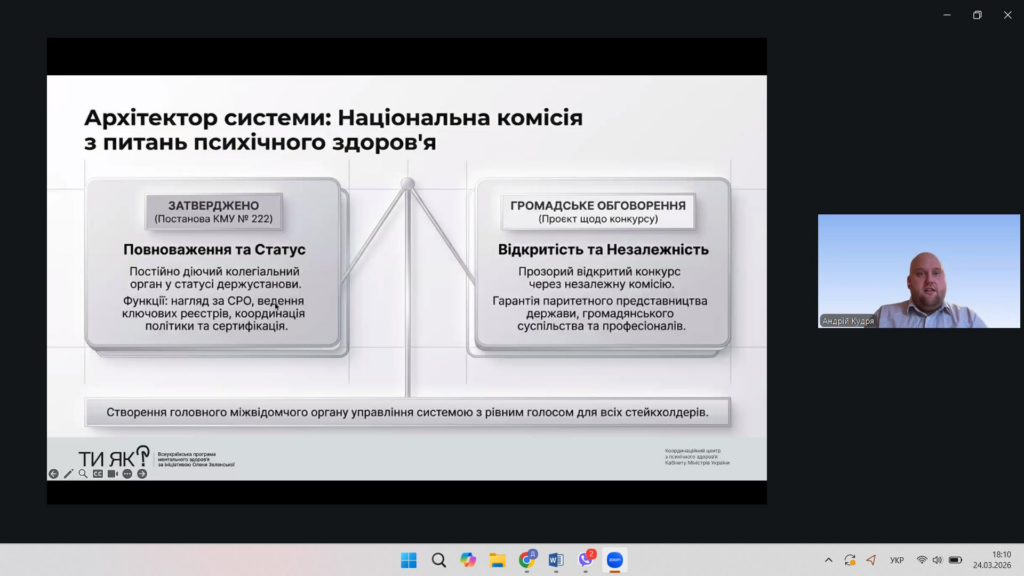The width and height of the screenshot is (1024, 576).
Task: Open the slide zoom magnifier
Action: [x=83, y=474]
